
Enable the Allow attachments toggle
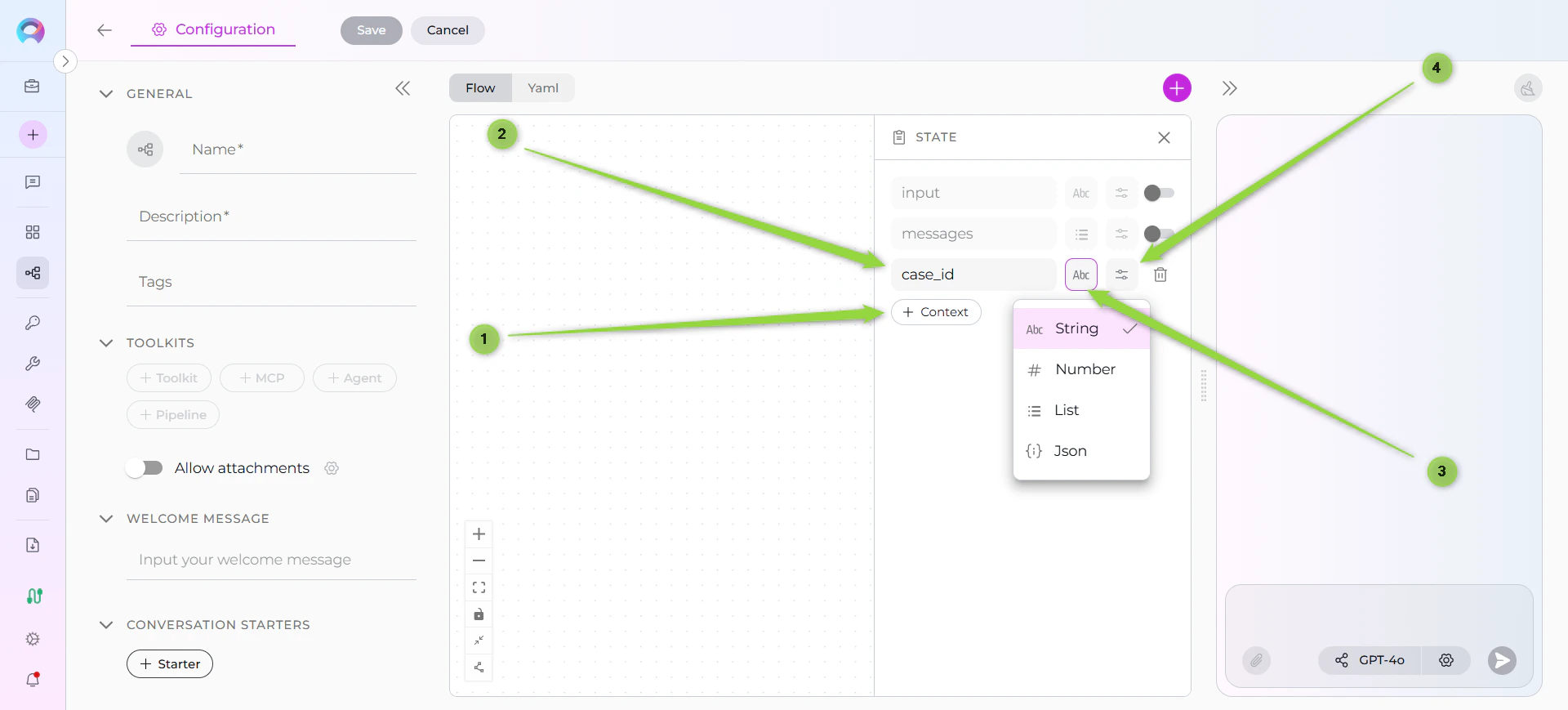145,468
